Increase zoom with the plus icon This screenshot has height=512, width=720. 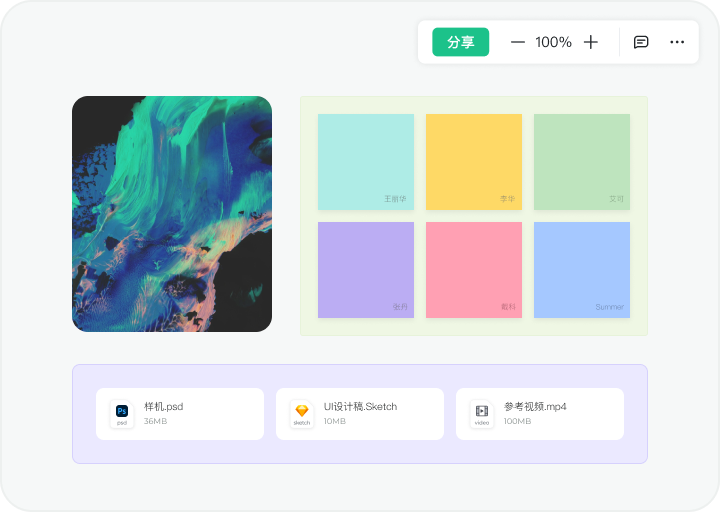591,42
